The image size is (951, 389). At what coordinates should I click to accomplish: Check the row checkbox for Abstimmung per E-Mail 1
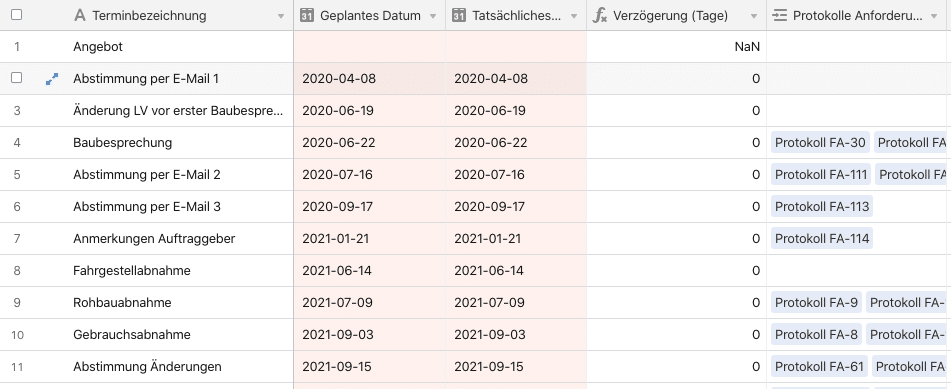tap(17, 78)
